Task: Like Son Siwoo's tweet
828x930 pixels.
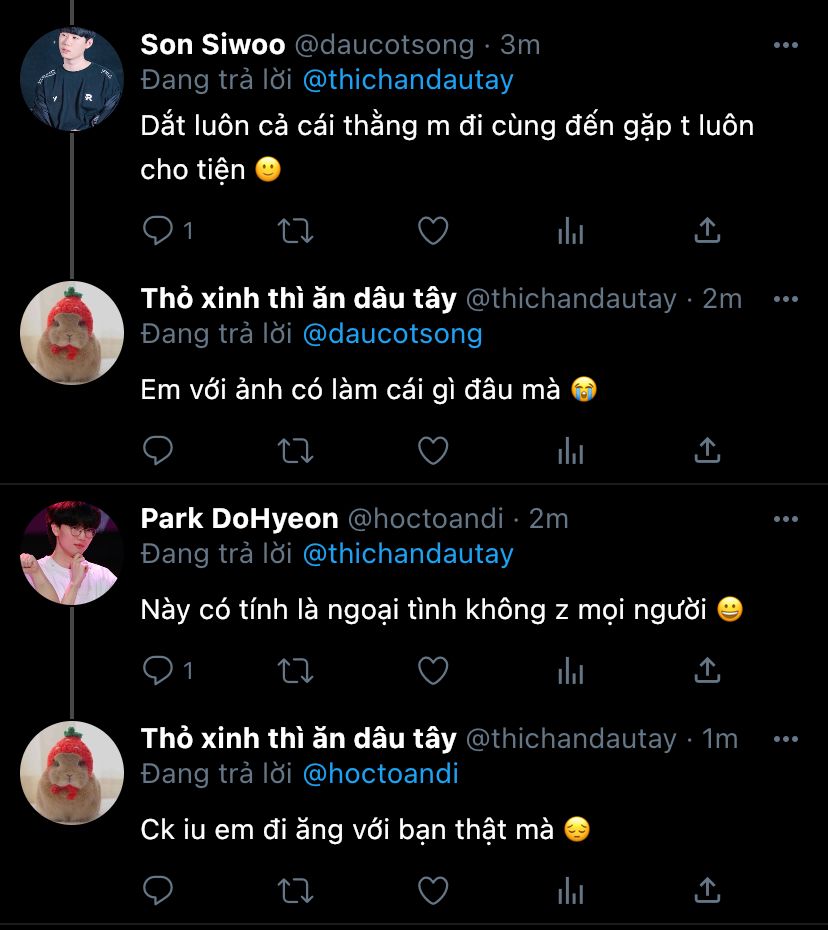Action: coord(432,231)
